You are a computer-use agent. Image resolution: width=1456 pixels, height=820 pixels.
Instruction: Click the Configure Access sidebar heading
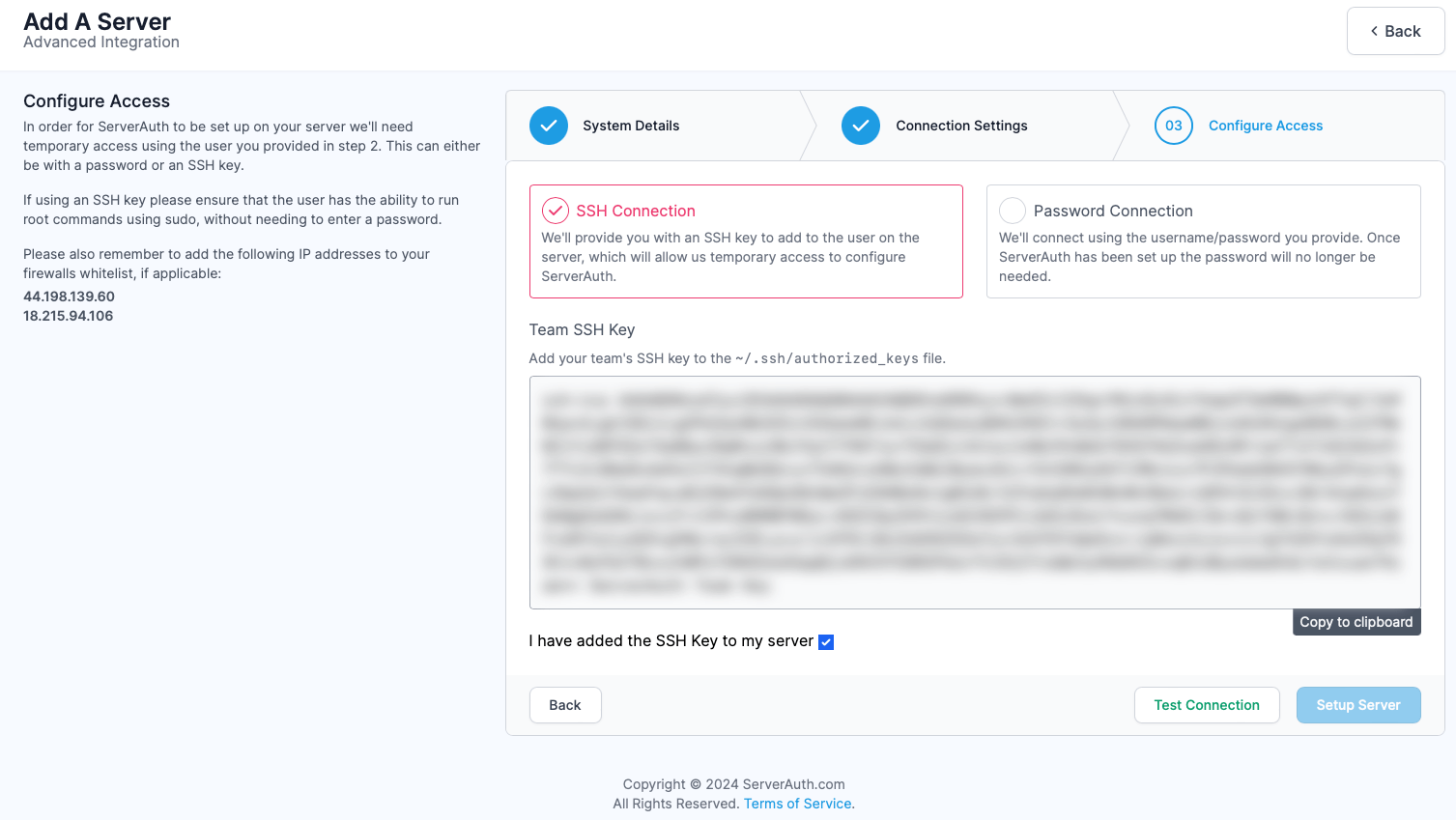point(97,101)
